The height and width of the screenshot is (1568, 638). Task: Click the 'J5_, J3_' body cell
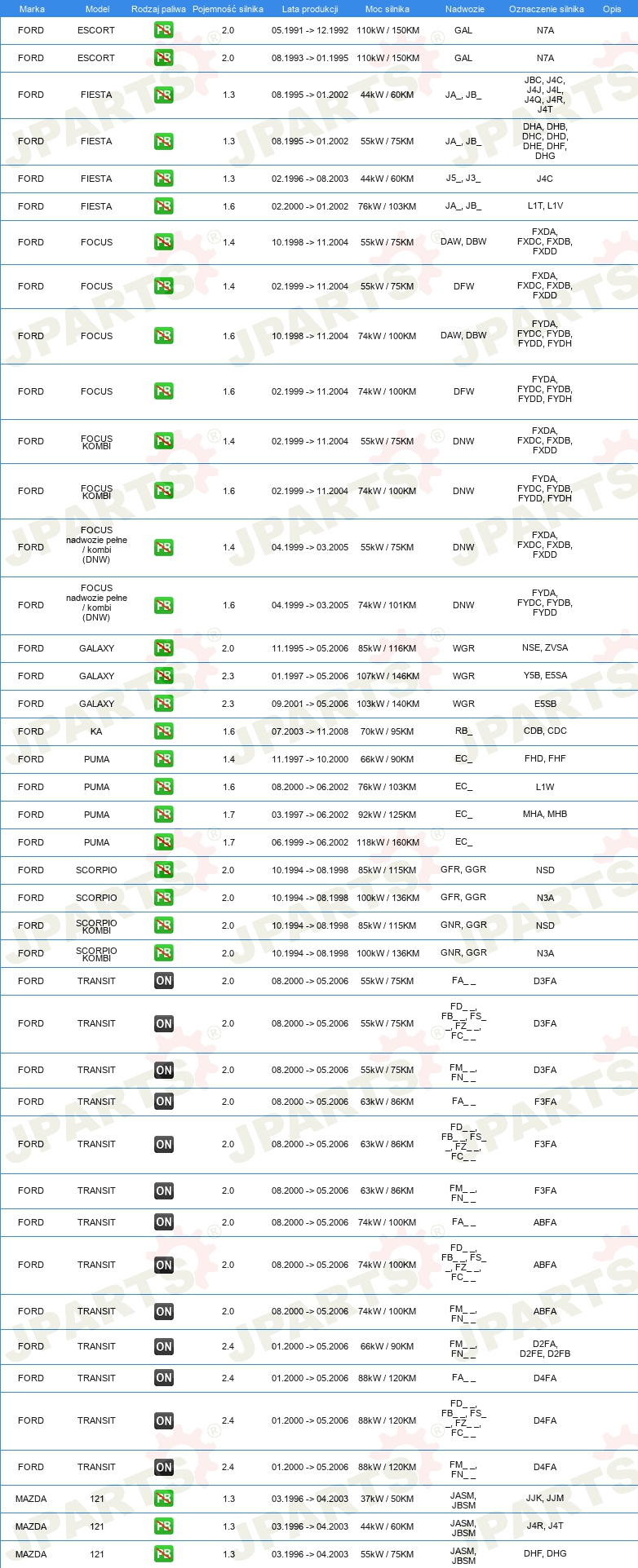click(x=463, y=179)
